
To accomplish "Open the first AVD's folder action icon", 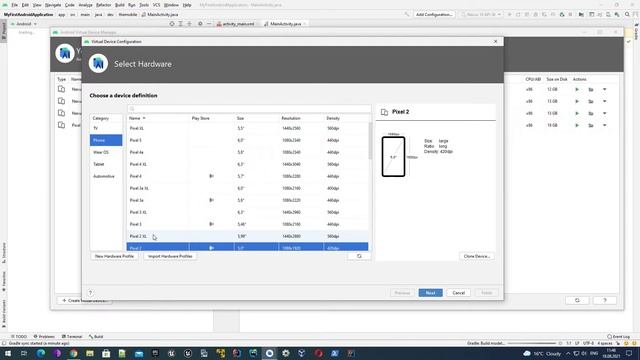I will click(591, 89).
